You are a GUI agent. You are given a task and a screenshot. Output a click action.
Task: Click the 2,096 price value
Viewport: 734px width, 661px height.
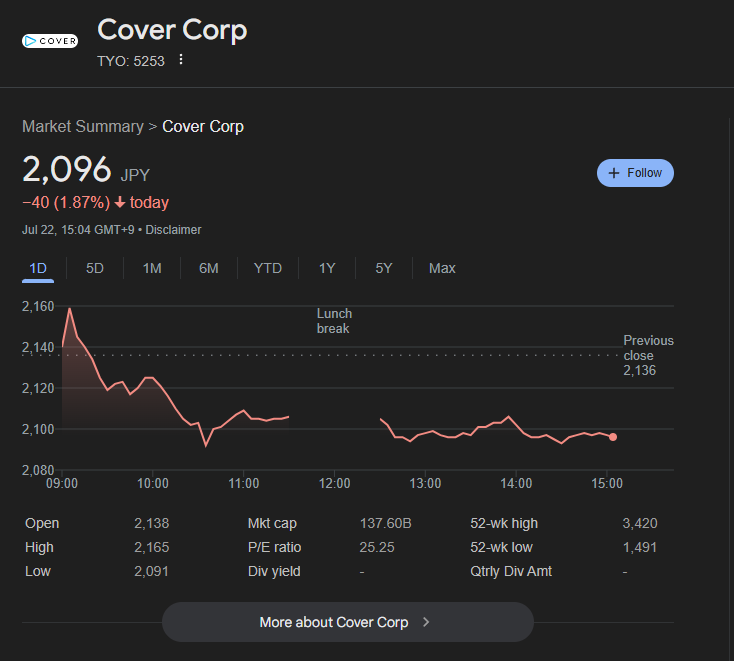(x=67, y=169)
